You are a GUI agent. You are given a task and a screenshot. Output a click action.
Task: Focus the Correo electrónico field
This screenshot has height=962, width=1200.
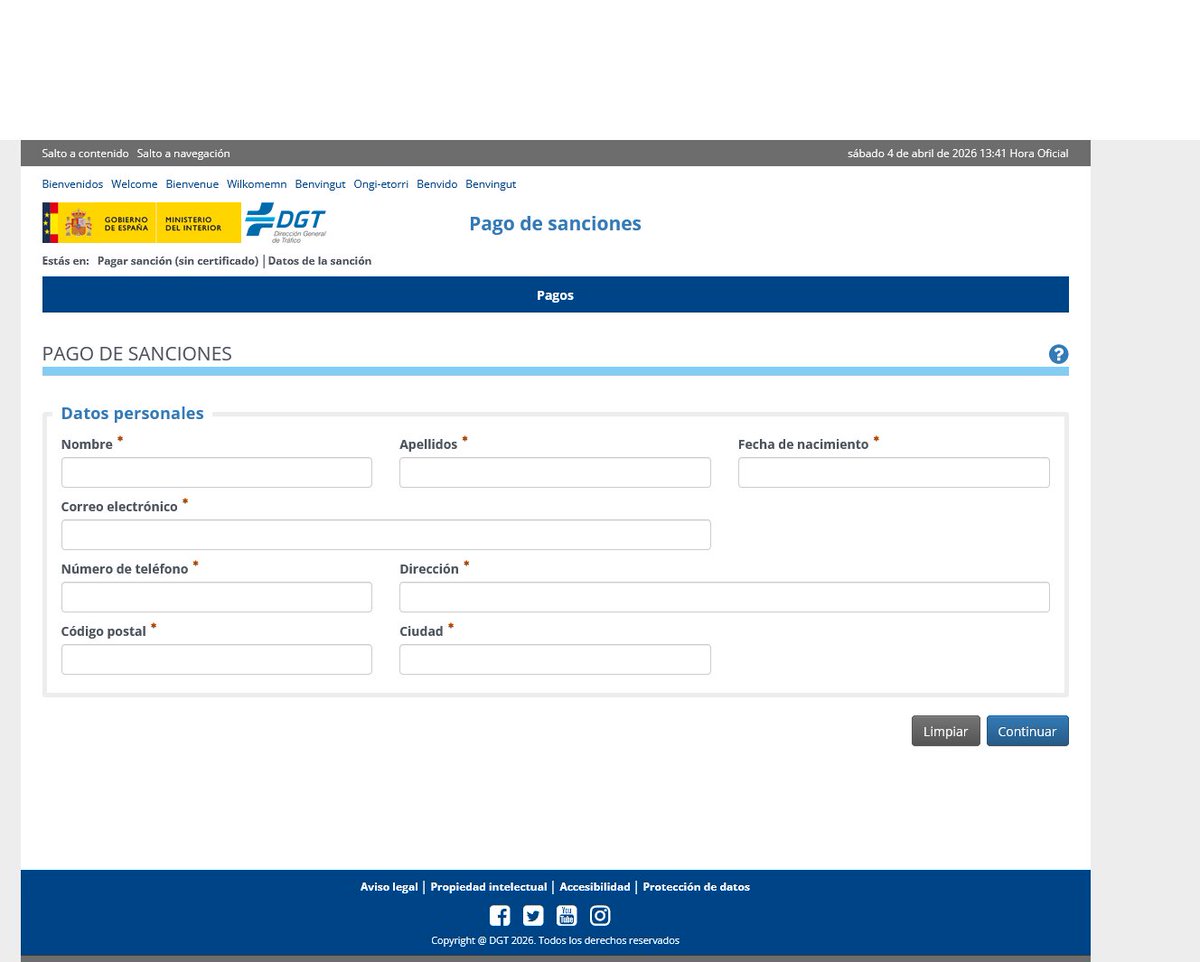click(x=386, y=535)
